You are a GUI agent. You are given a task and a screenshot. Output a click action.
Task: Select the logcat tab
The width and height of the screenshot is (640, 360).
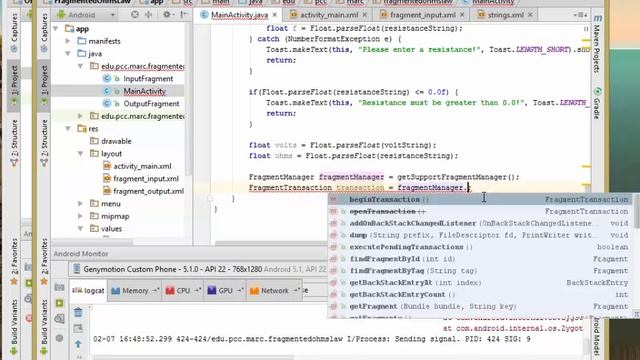[x=88, y=290]
